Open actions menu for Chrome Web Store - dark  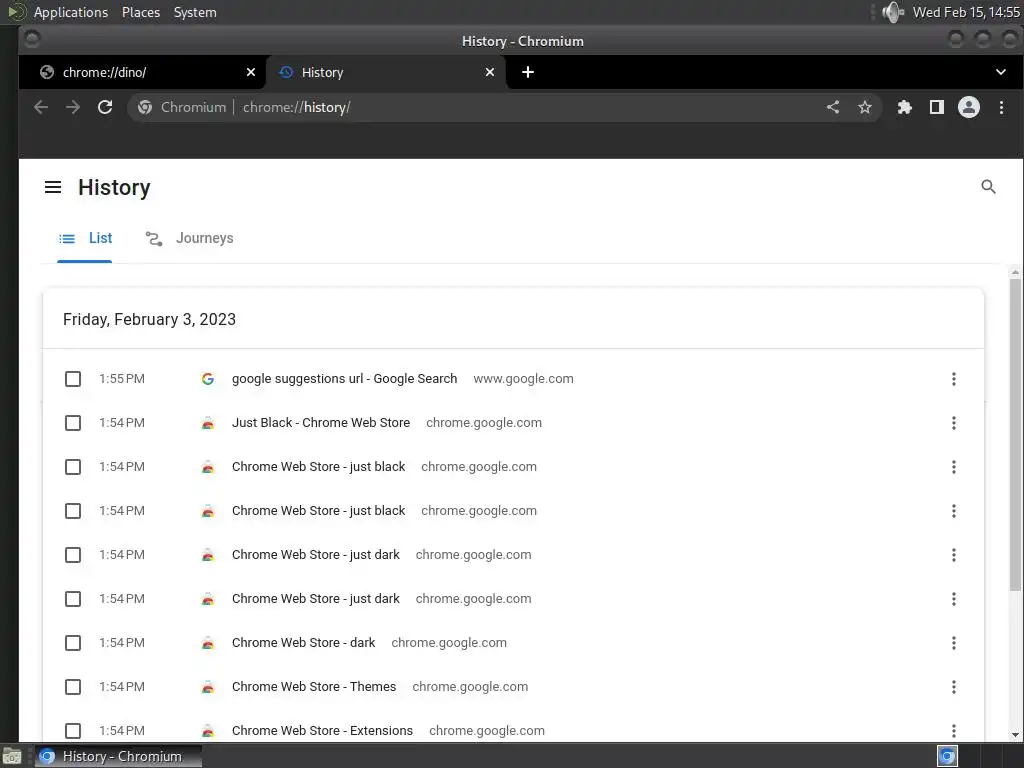[953, 643]
